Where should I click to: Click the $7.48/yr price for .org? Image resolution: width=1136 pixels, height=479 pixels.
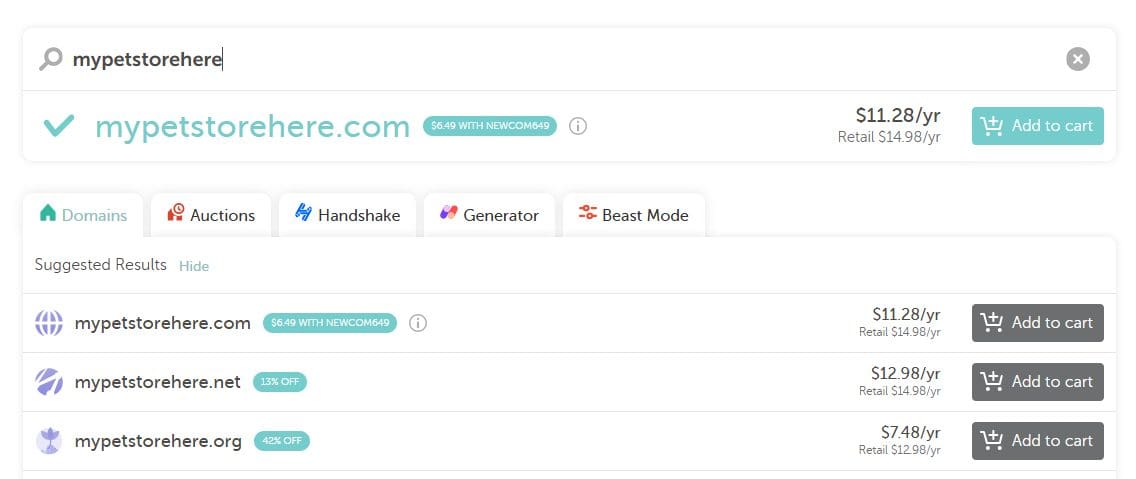(911, 433)
